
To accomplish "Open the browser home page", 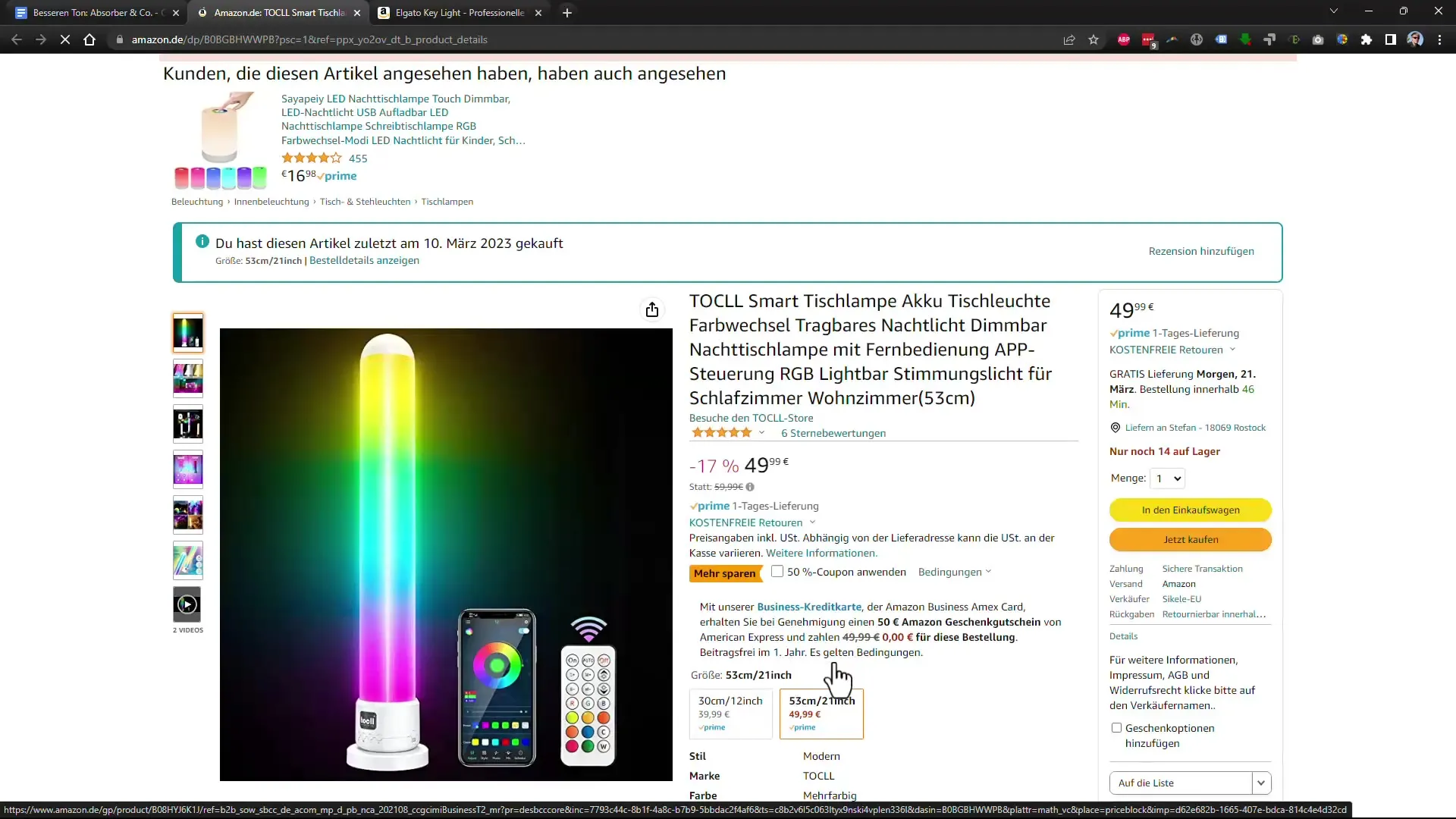I will pyautogui.click(x=89, y=39).
